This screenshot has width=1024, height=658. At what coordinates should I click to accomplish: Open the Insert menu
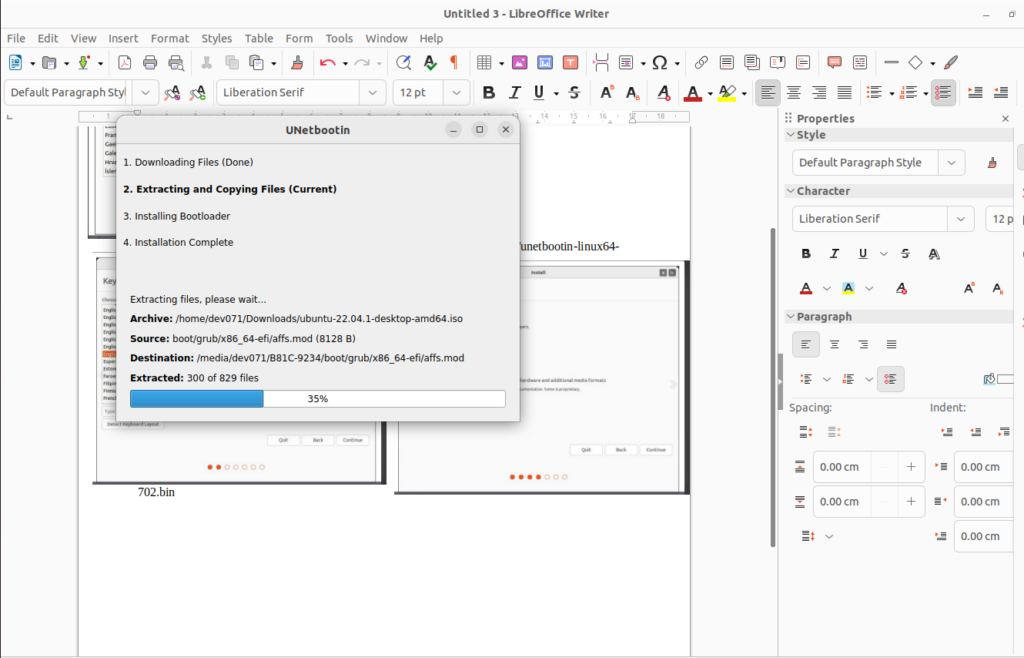point(123,39)
